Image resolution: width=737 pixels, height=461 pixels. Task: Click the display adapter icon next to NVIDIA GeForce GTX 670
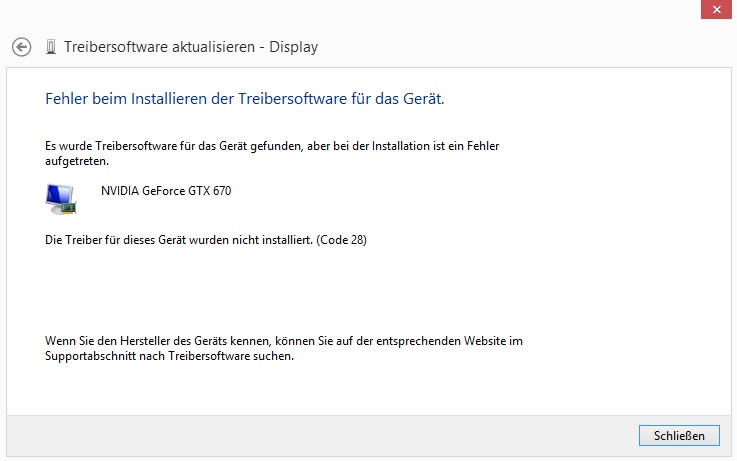point(61,199)
